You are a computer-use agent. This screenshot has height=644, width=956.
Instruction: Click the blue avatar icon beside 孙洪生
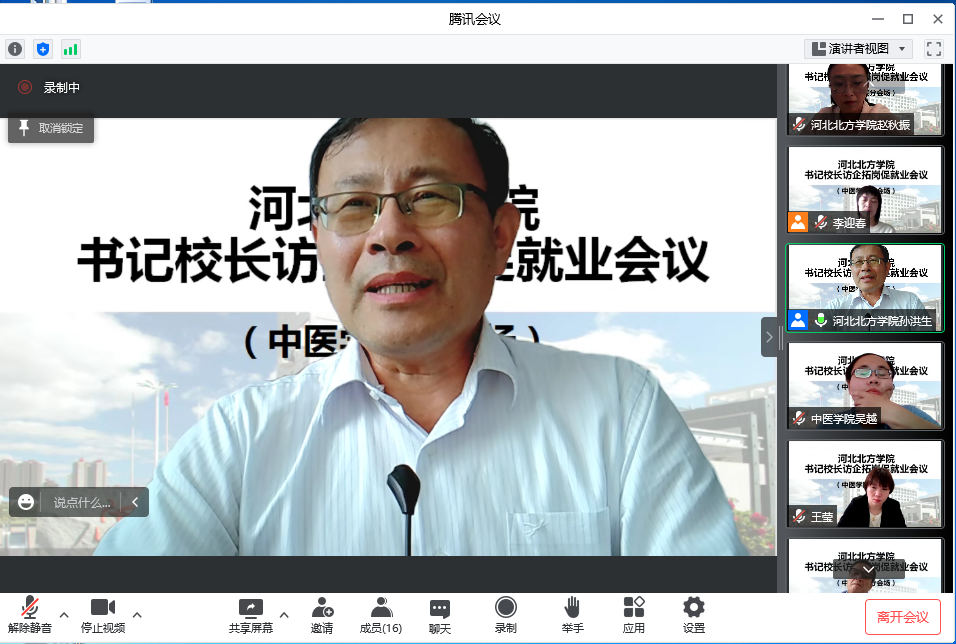798,320
